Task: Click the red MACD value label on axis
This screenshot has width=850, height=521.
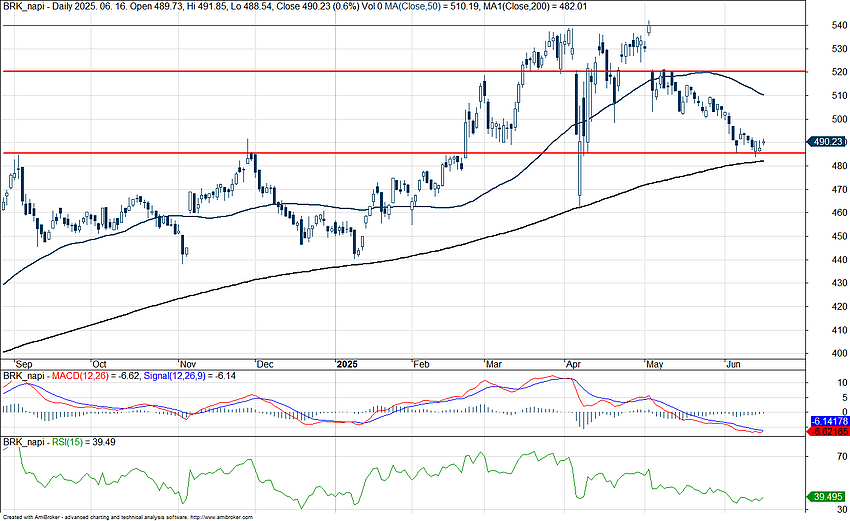Action: (826, 432)
